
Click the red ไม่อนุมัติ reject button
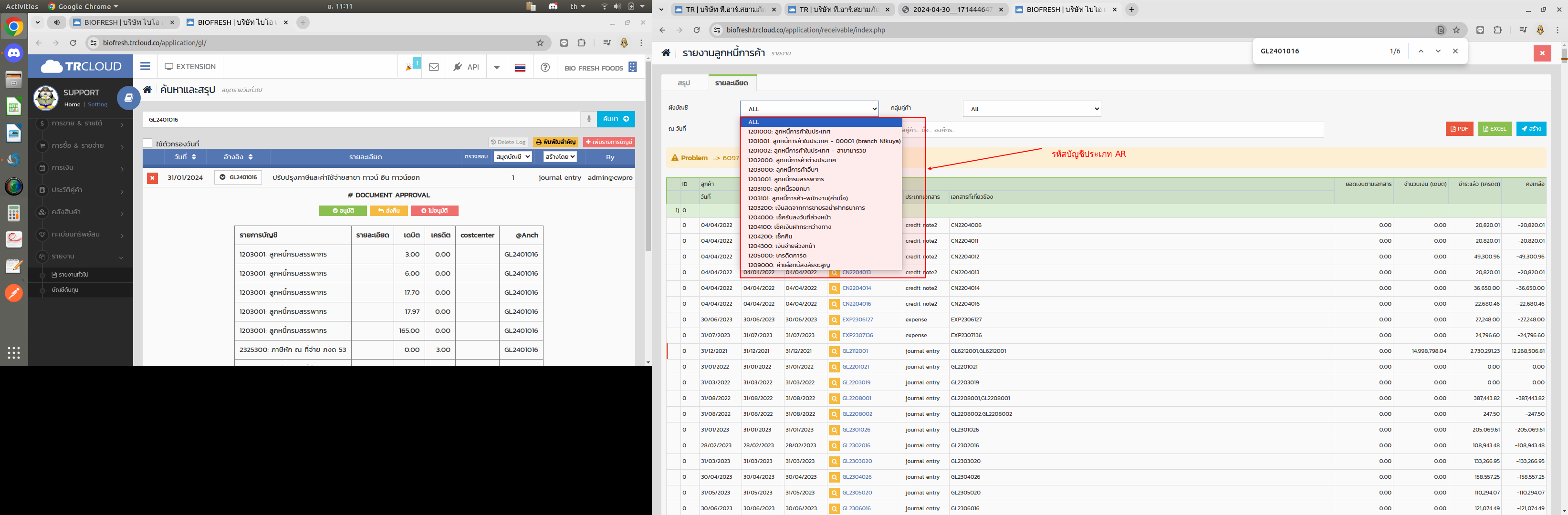pyautogui.click(x=435, y=210)
